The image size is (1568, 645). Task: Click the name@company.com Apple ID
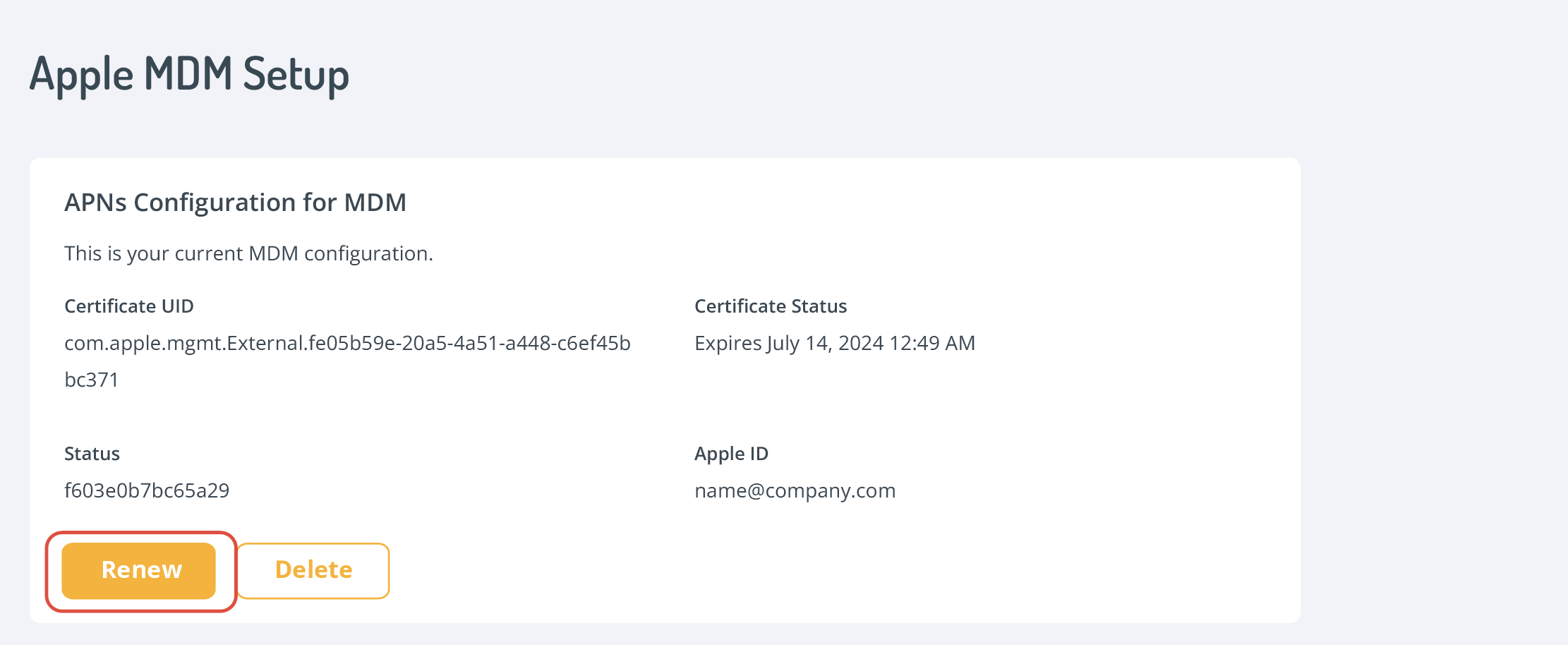(x=795, y=490)
